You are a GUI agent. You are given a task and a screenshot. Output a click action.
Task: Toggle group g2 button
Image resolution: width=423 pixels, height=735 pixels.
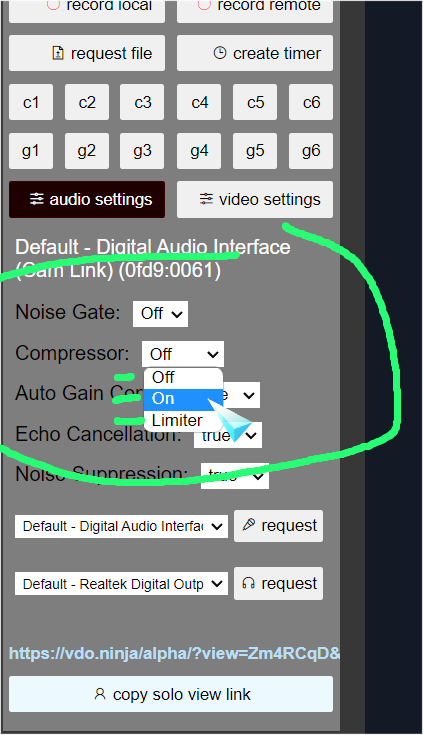87,151
